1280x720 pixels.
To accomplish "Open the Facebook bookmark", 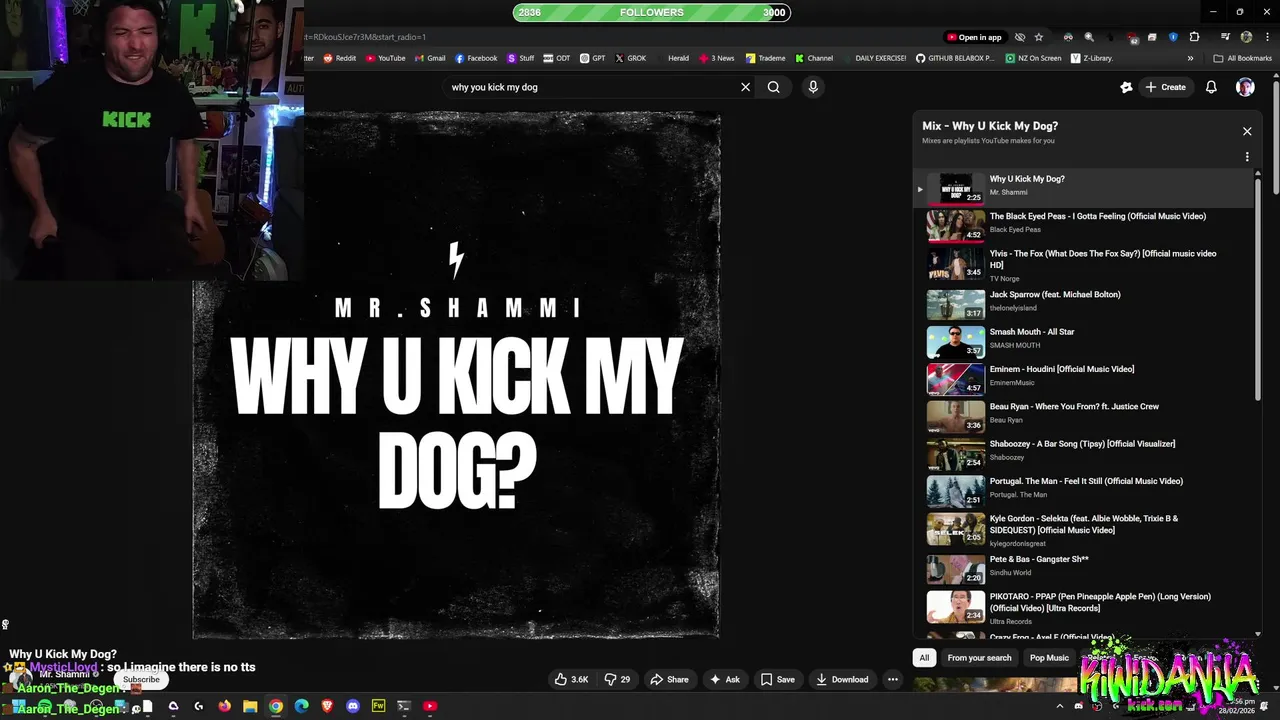I will click(x=476, y=58).
